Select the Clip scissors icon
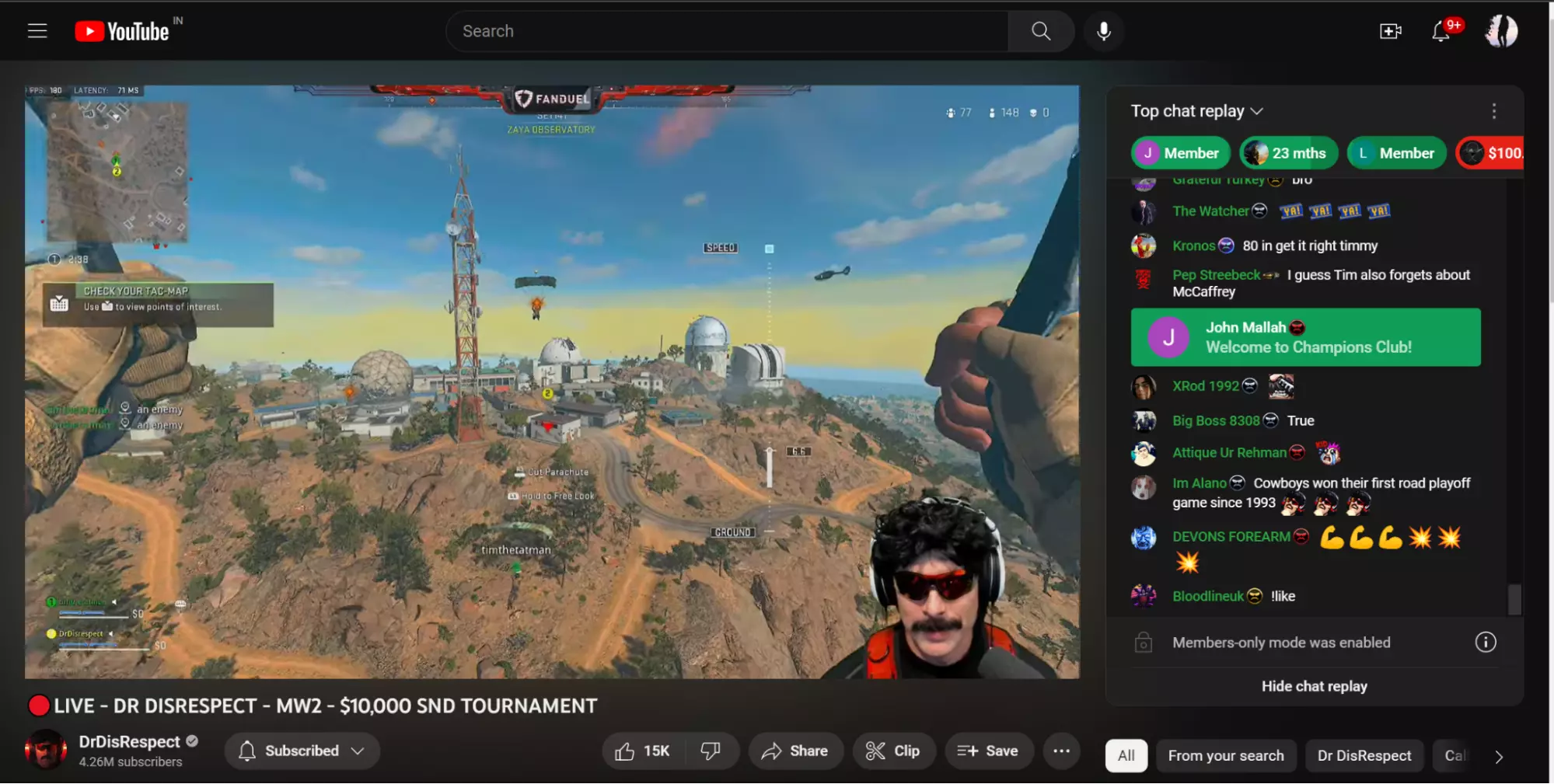1554x784 pixels. coord(875,751)
